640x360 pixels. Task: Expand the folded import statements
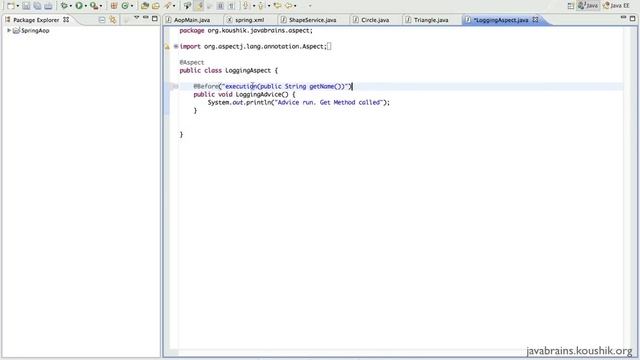pyautogui.click(x=176, y=47)
